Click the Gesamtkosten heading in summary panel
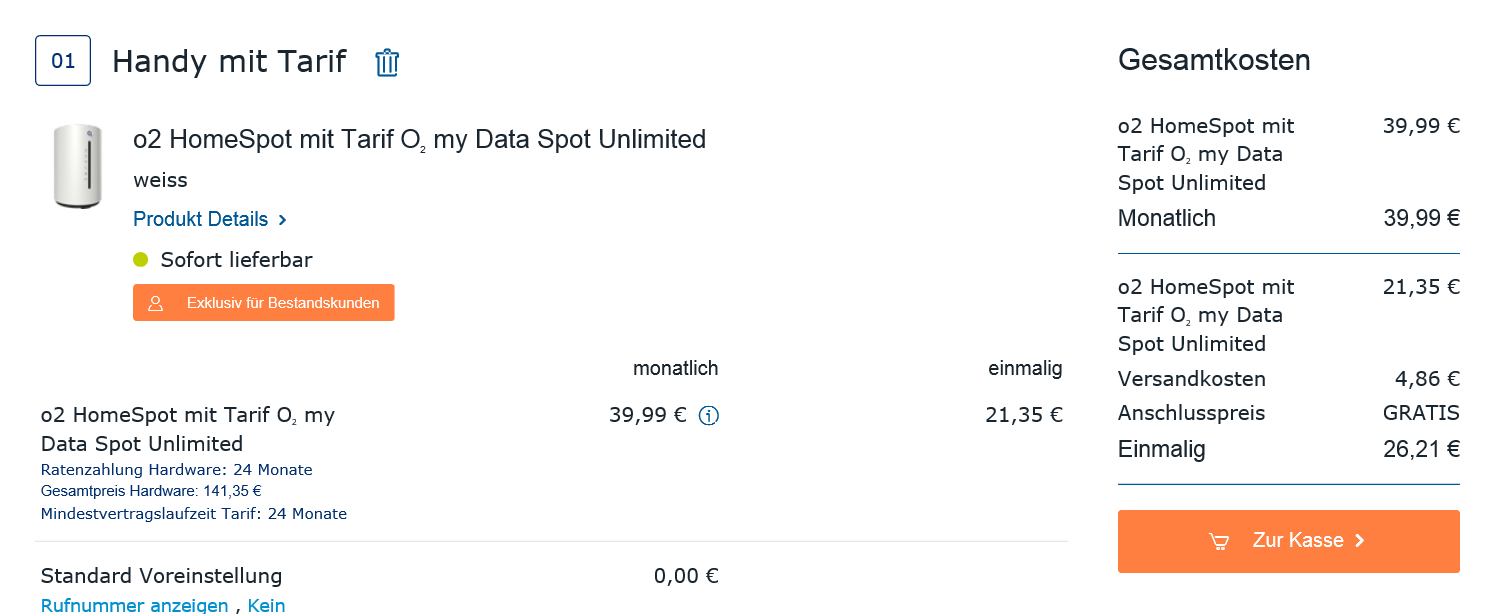The image size is (1494, 614). 1214,60
